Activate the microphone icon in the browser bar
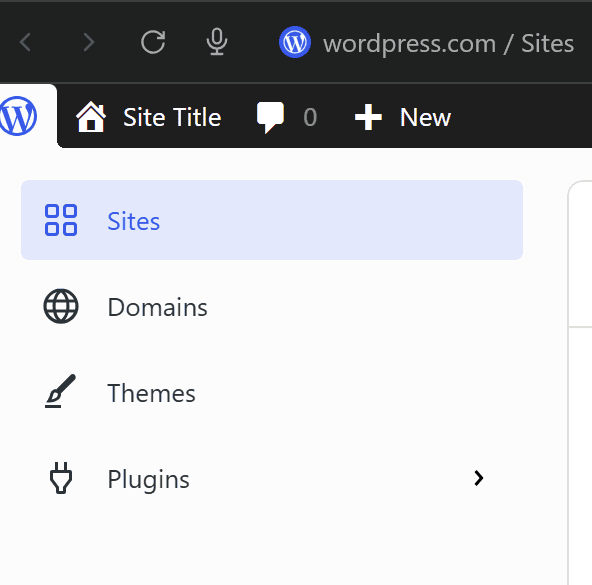Image resolution: width=592 pixels, height=585 pixels. click(x=217, y=42)
